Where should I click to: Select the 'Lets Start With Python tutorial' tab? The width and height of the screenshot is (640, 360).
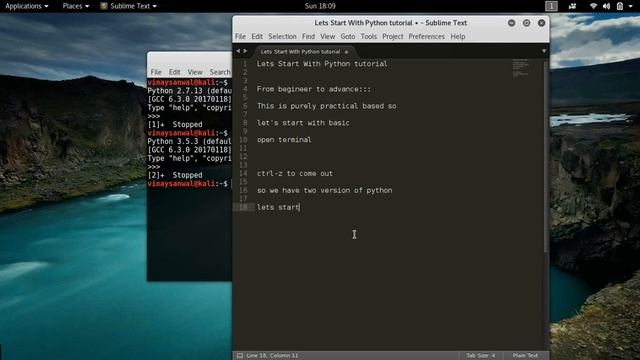pos(300,52)
